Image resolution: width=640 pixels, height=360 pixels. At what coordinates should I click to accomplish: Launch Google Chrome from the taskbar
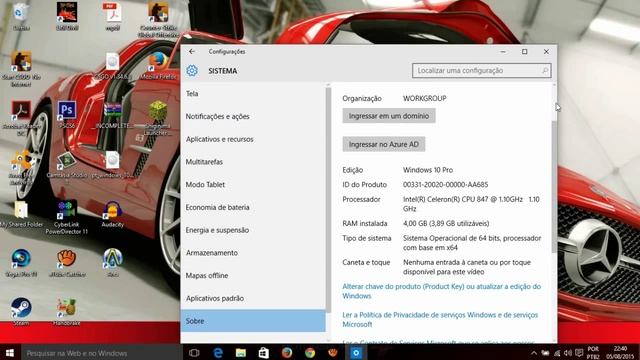click(x=310, y=353)
